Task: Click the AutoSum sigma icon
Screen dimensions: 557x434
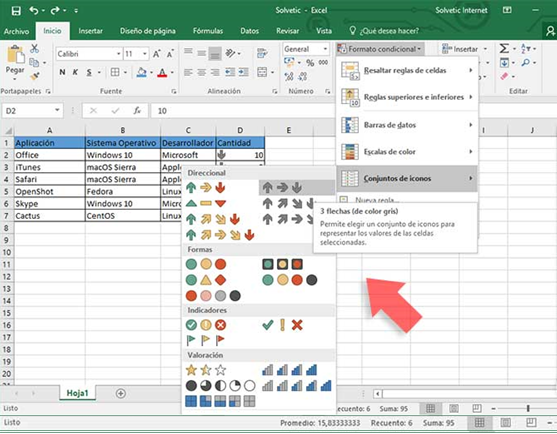Action: click(x=504, y=49)
